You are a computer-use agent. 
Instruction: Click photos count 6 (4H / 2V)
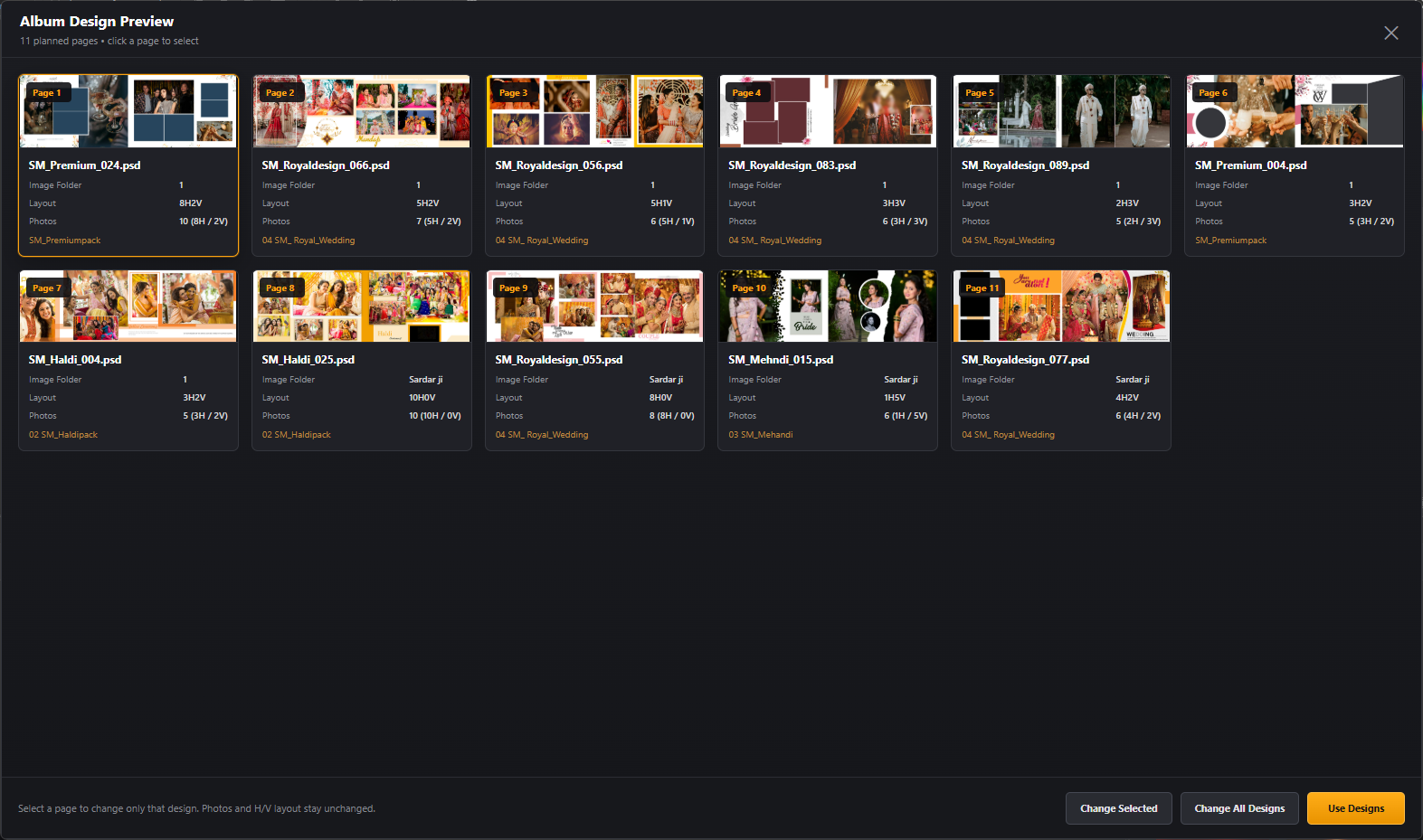[1138, 416]
